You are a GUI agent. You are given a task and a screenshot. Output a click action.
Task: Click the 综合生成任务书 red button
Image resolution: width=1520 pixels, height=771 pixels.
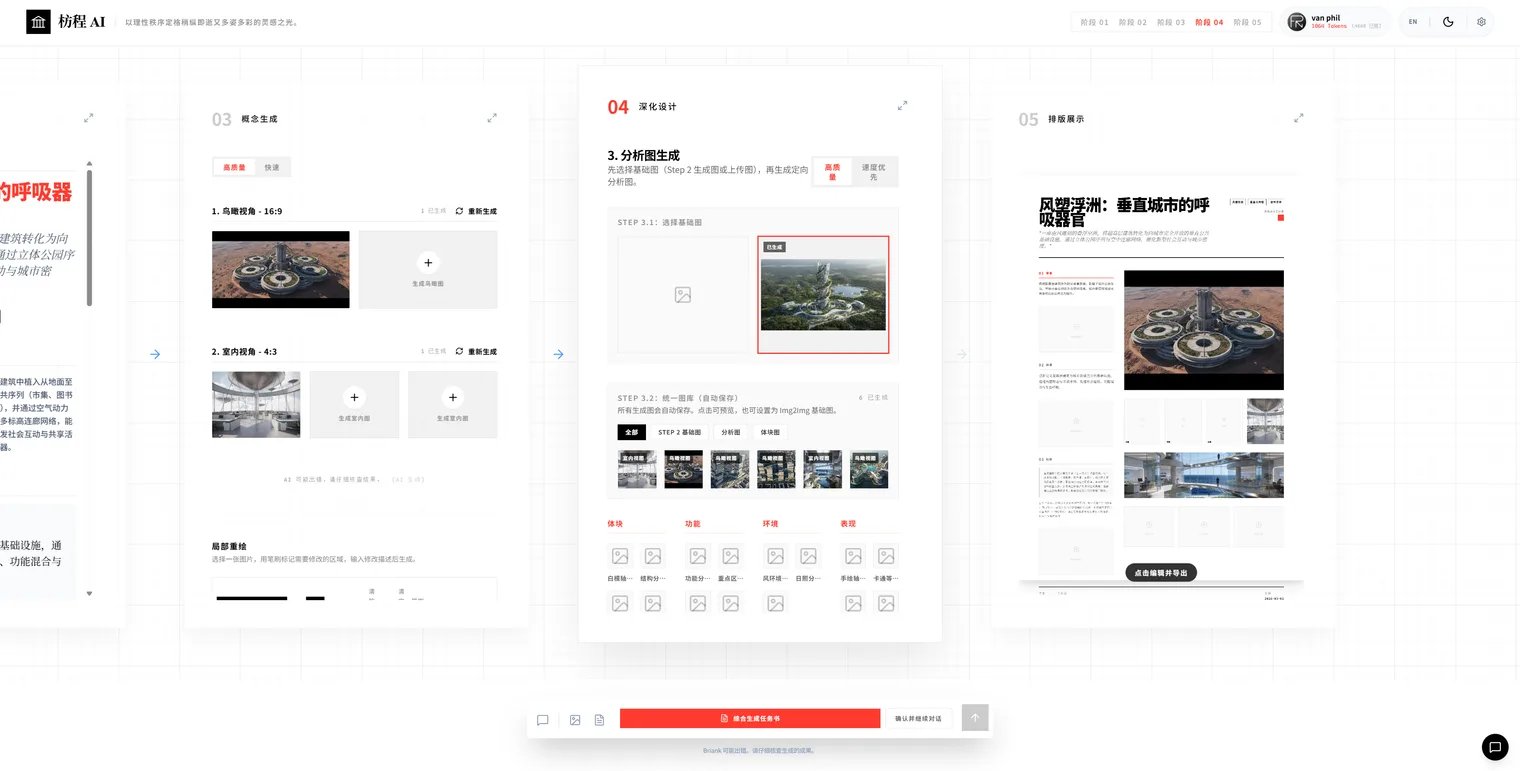[750, 718]
